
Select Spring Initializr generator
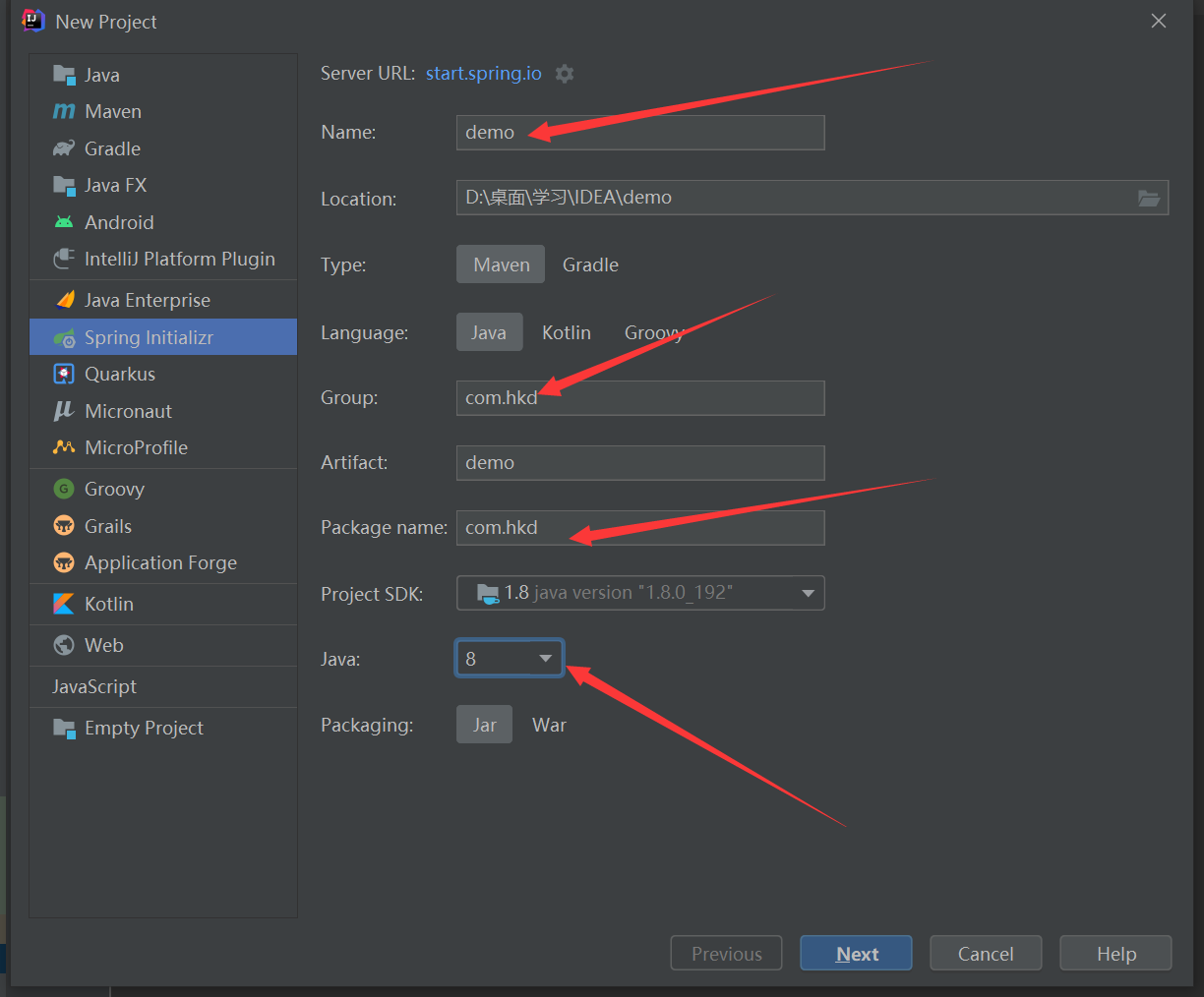[163, 337]
